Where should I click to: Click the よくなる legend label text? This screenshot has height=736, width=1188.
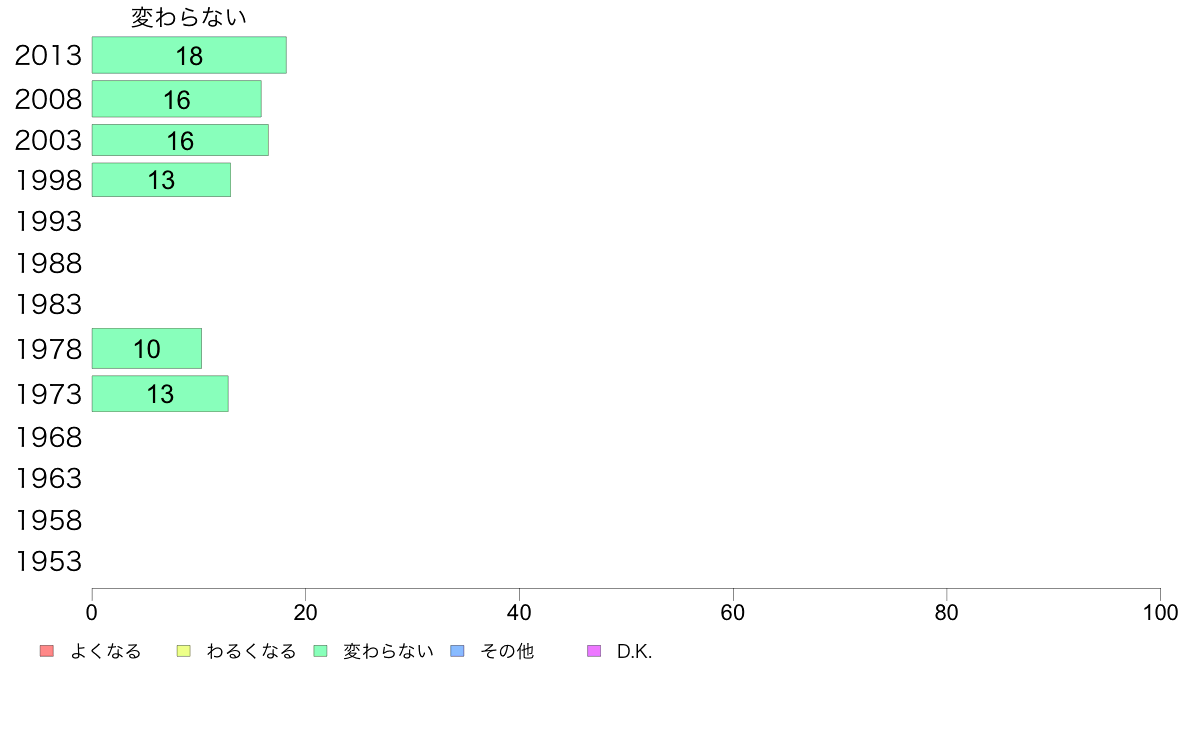click(x=105, y=652)
